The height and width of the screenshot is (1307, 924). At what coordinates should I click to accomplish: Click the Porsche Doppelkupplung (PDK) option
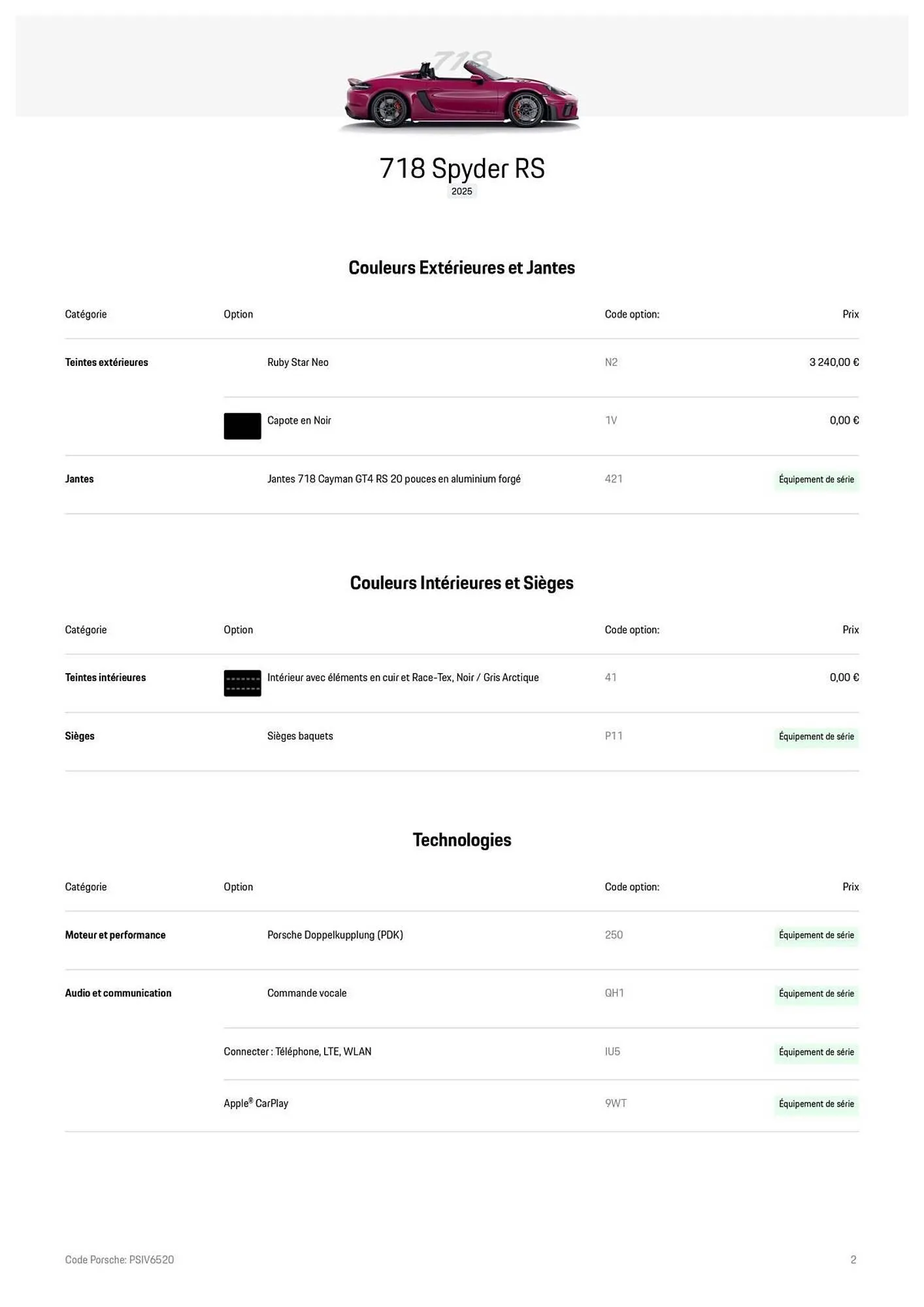click(x=335, y=935)
